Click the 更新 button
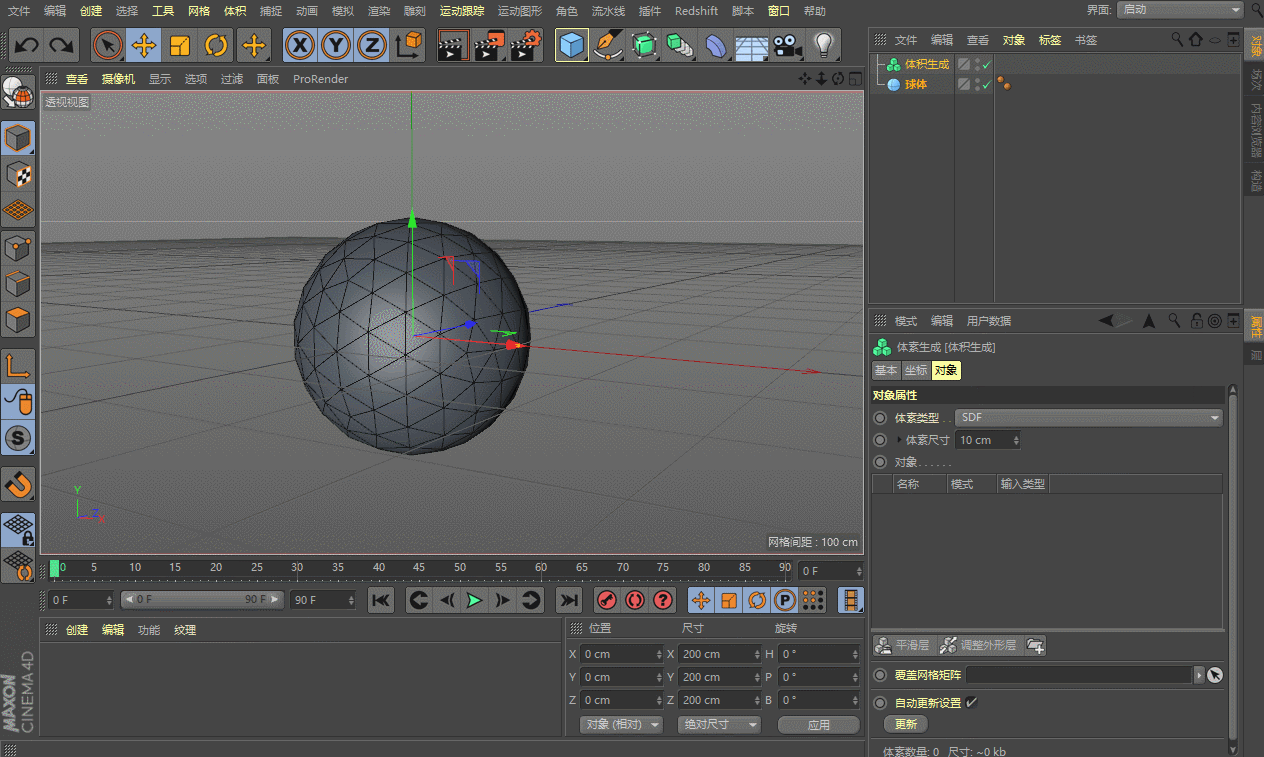1264x757 pixels. 905,724
